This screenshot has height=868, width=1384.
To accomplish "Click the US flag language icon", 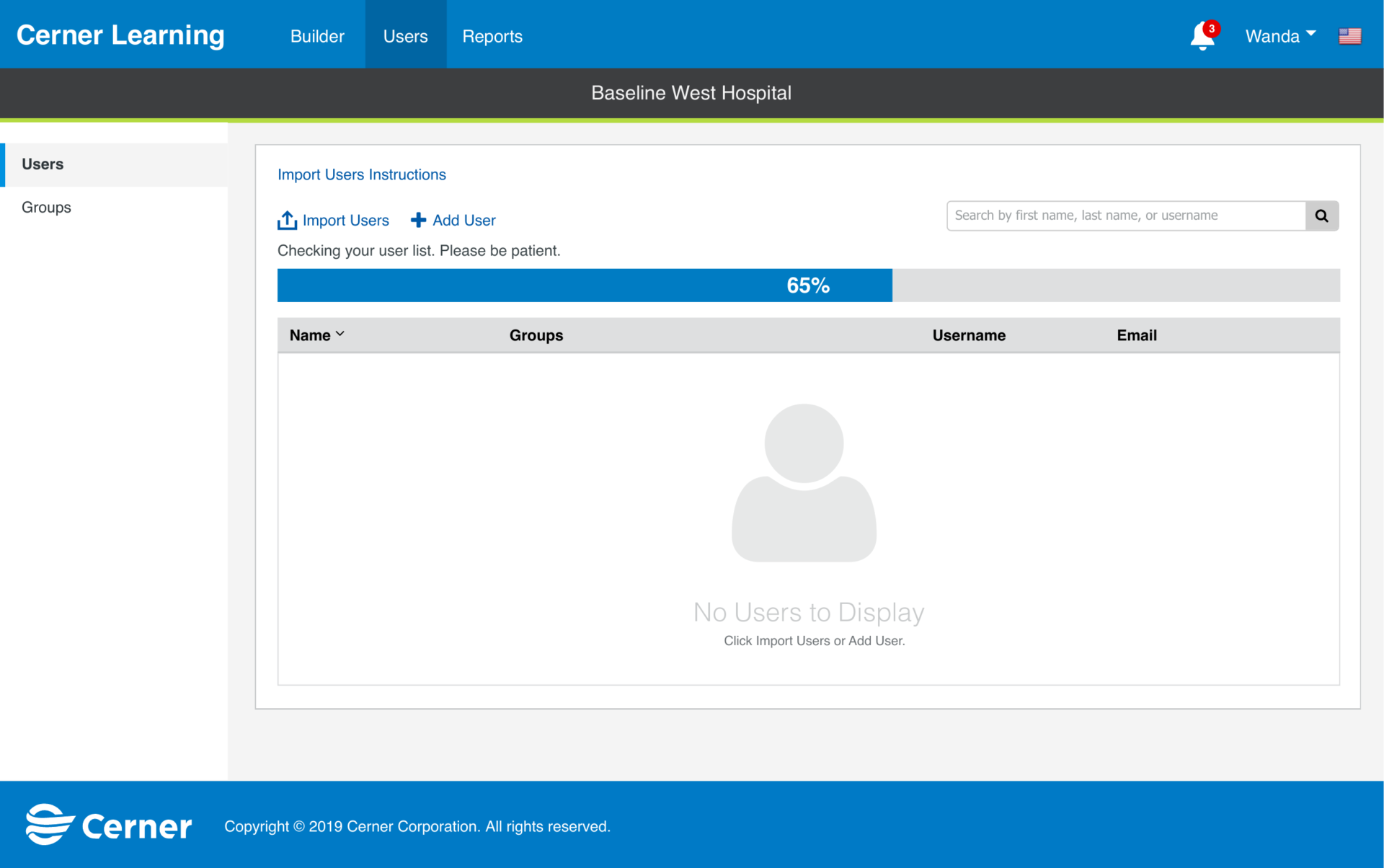I will point(1349,36).
